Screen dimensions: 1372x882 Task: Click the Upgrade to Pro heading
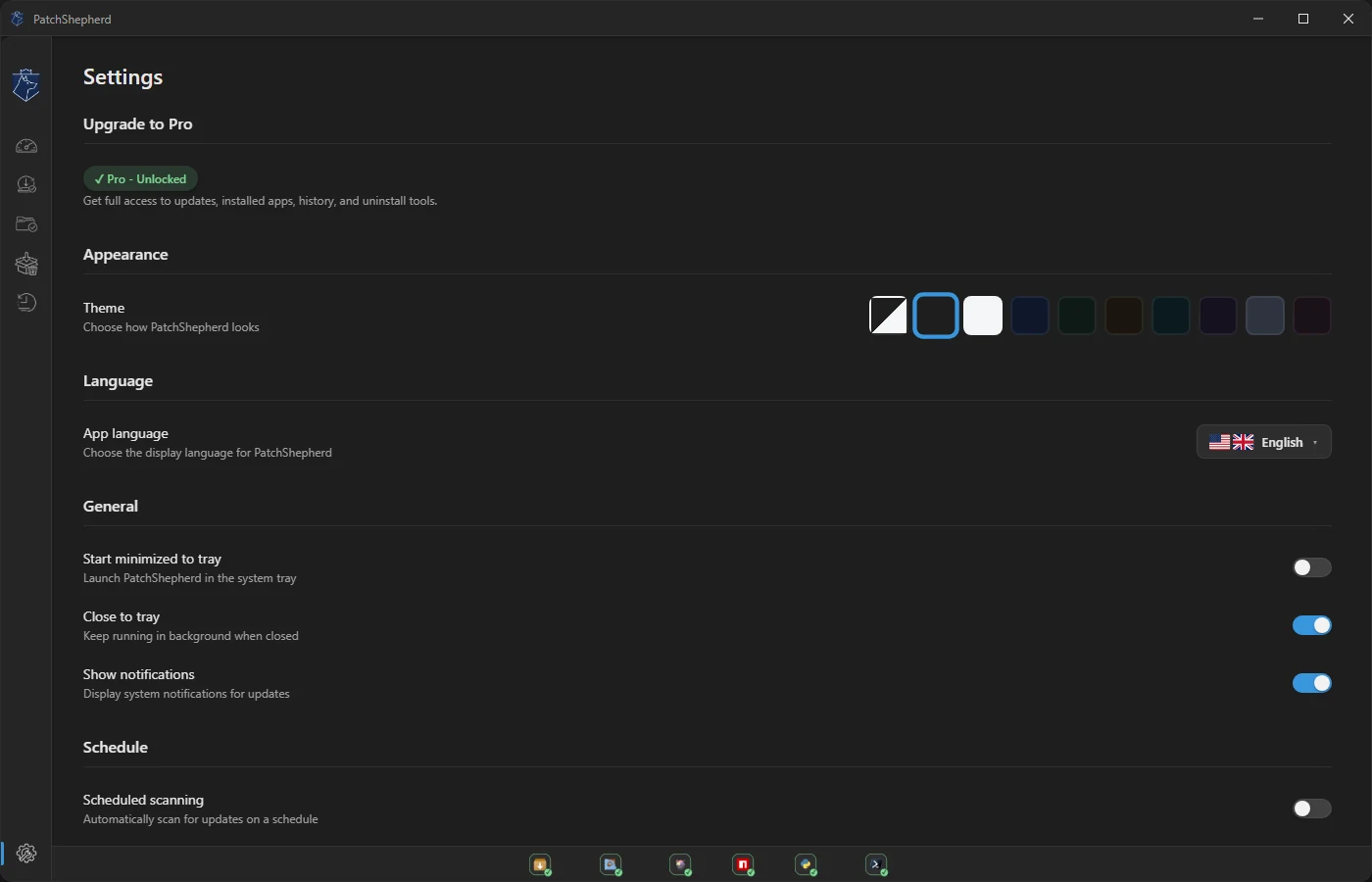138,124
